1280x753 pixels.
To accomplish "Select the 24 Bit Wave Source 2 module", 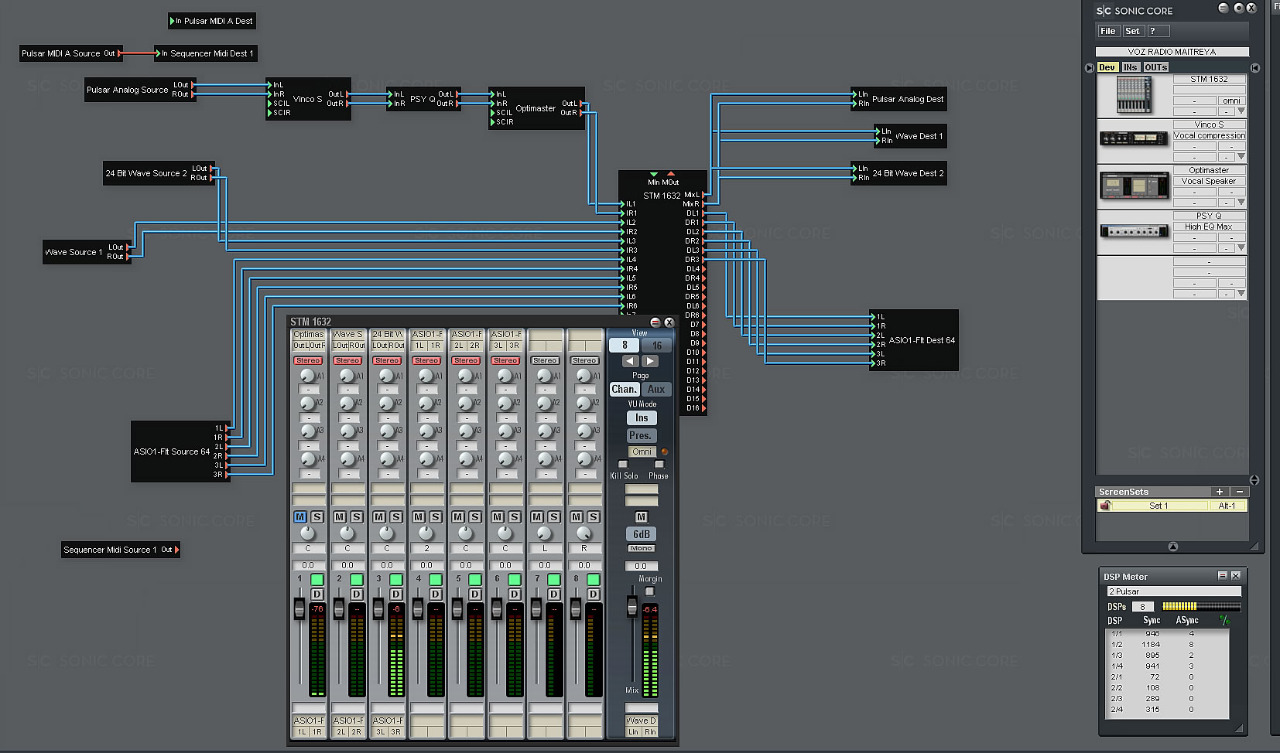I will click(158, 173).
